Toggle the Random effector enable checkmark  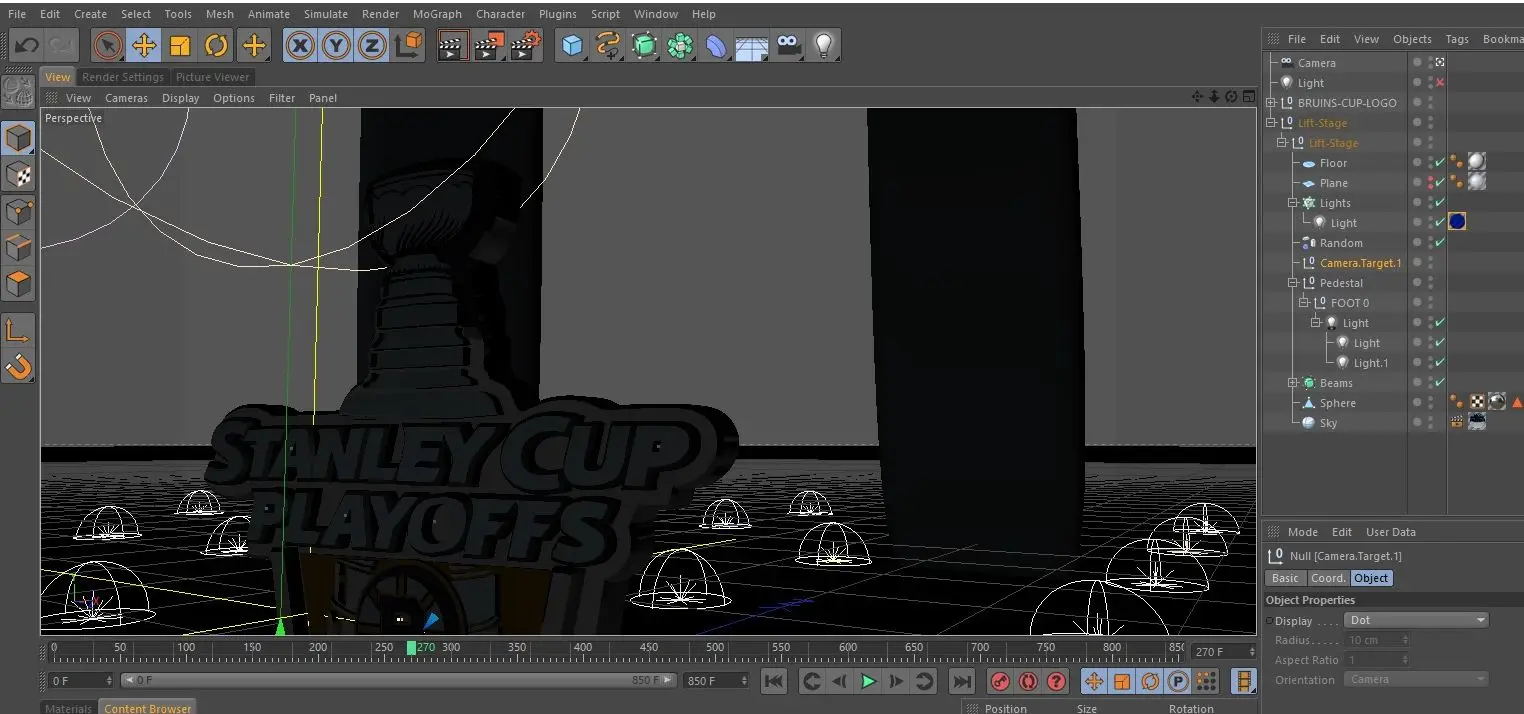coord(1440,243)
